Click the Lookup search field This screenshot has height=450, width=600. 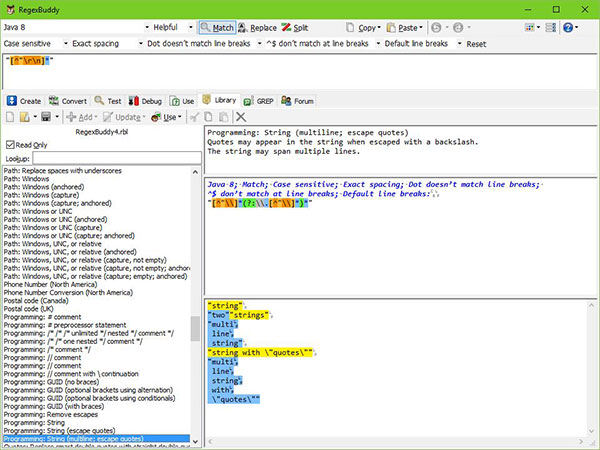[117, 158]
